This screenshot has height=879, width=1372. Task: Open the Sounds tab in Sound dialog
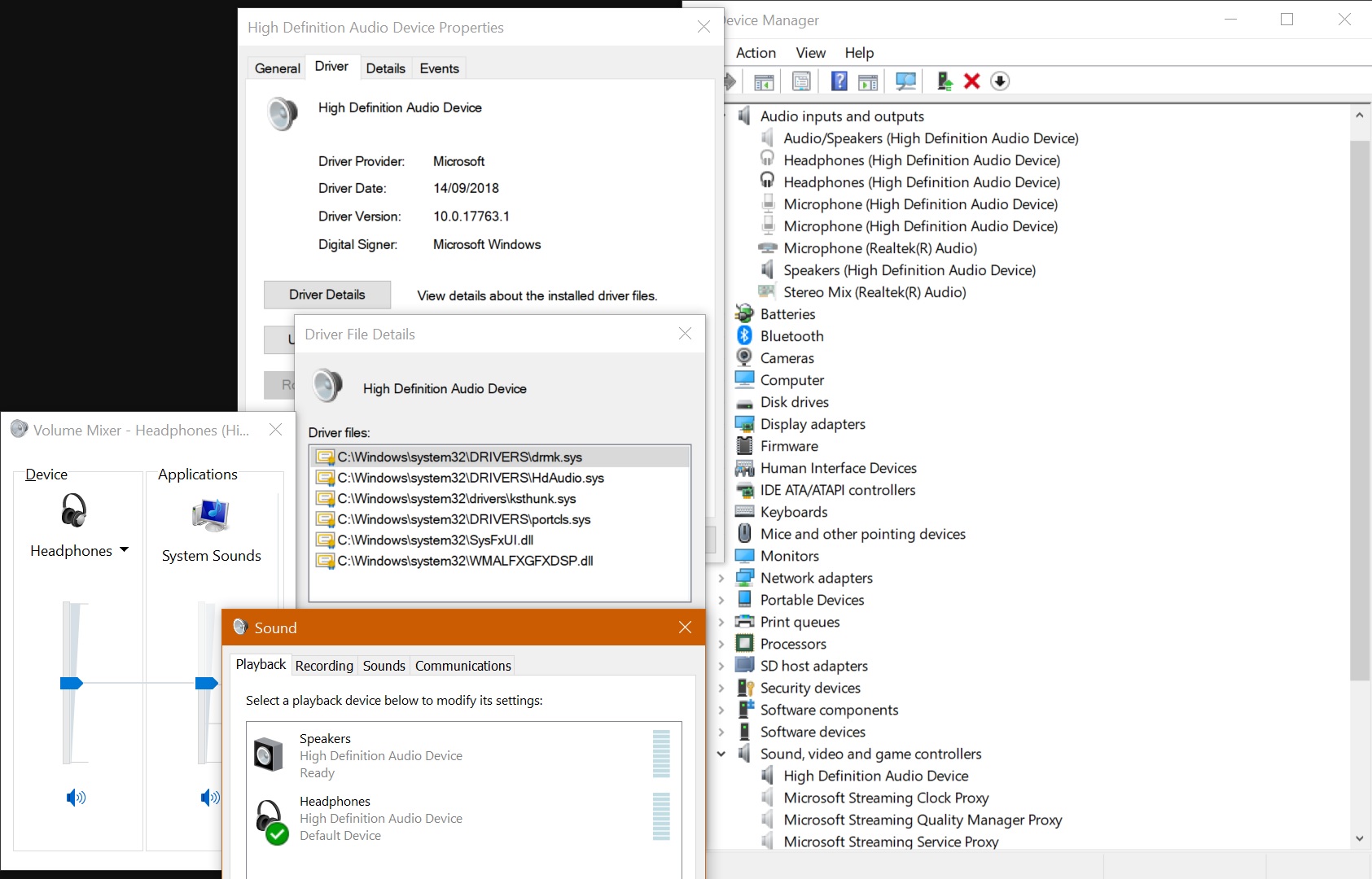pyautogui.click(x=384, y=666)
